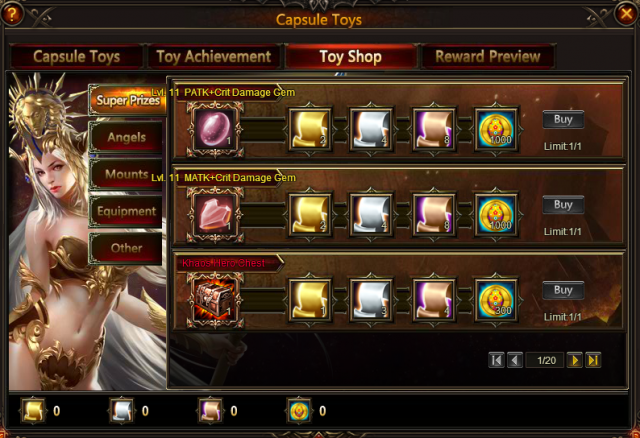Image resolution: width=640 pixels, height=438 pixels.
Task: Switch to the Reward Preview tab
Action: pos(488,56)
